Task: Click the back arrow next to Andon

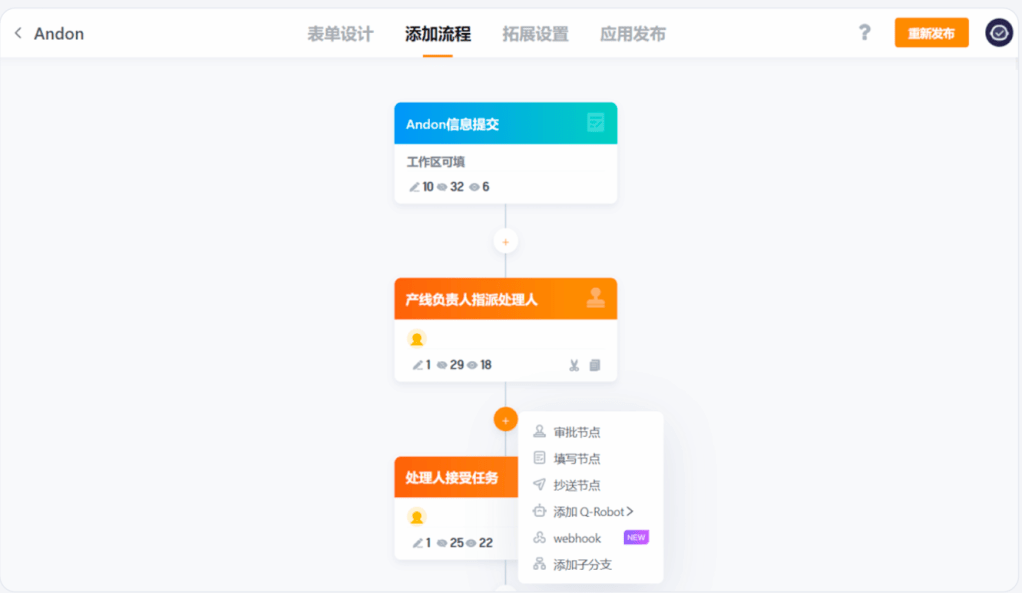Action: (x=18, y=34)
